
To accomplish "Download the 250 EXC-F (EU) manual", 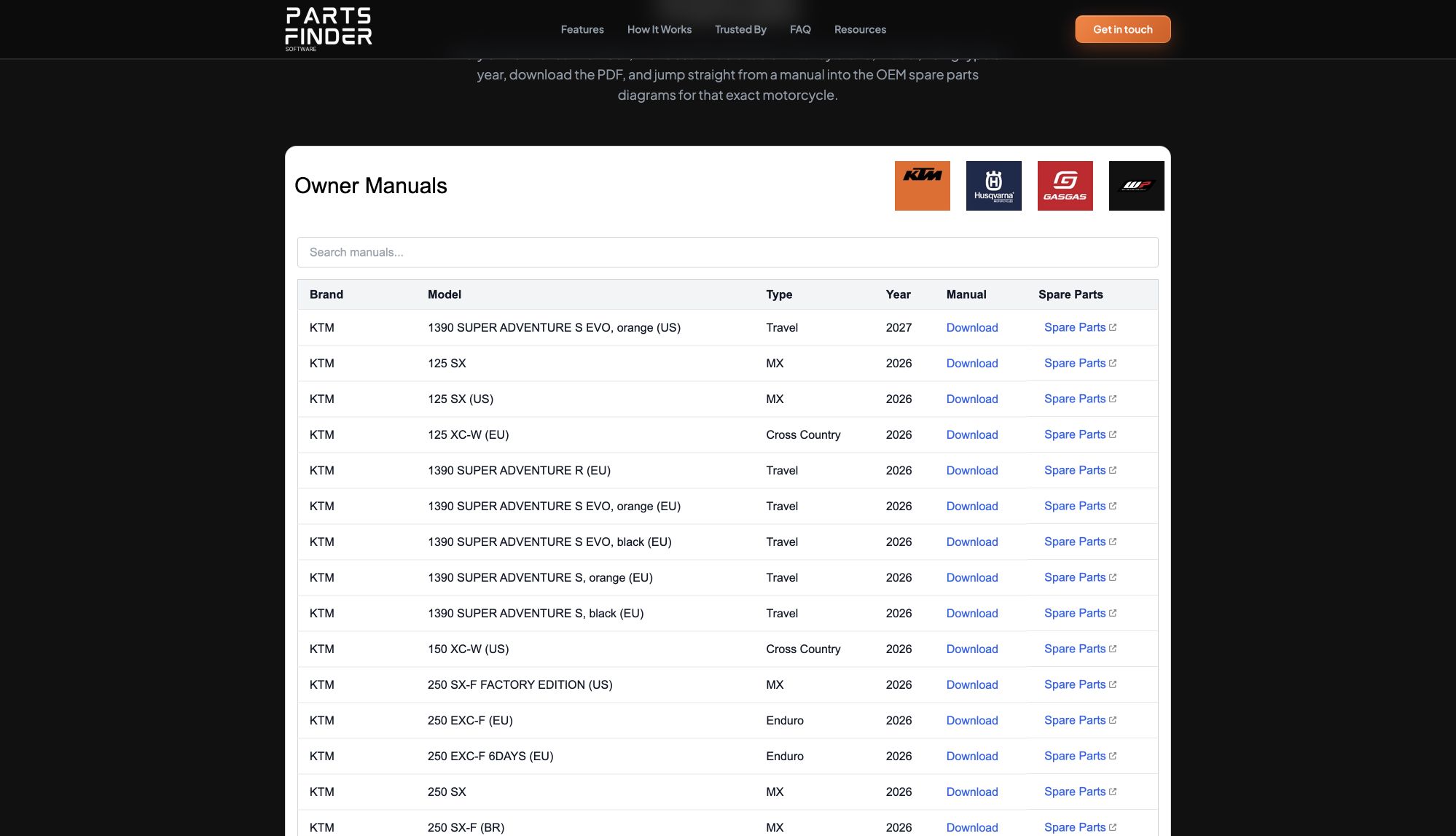I will [x=972, y=721].
